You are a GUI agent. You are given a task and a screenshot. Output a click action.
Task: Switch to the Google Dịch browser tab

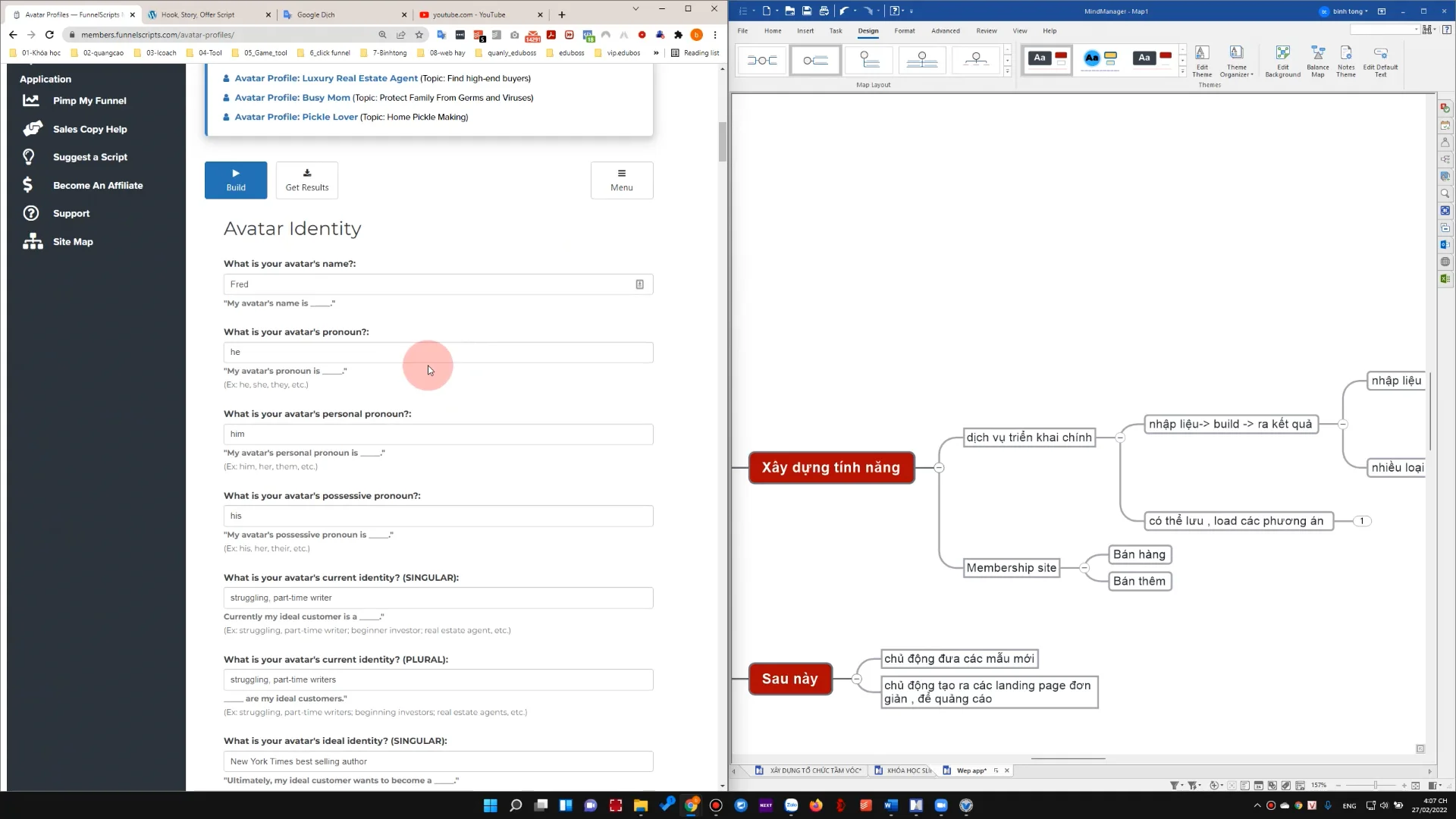coord(345,14)
